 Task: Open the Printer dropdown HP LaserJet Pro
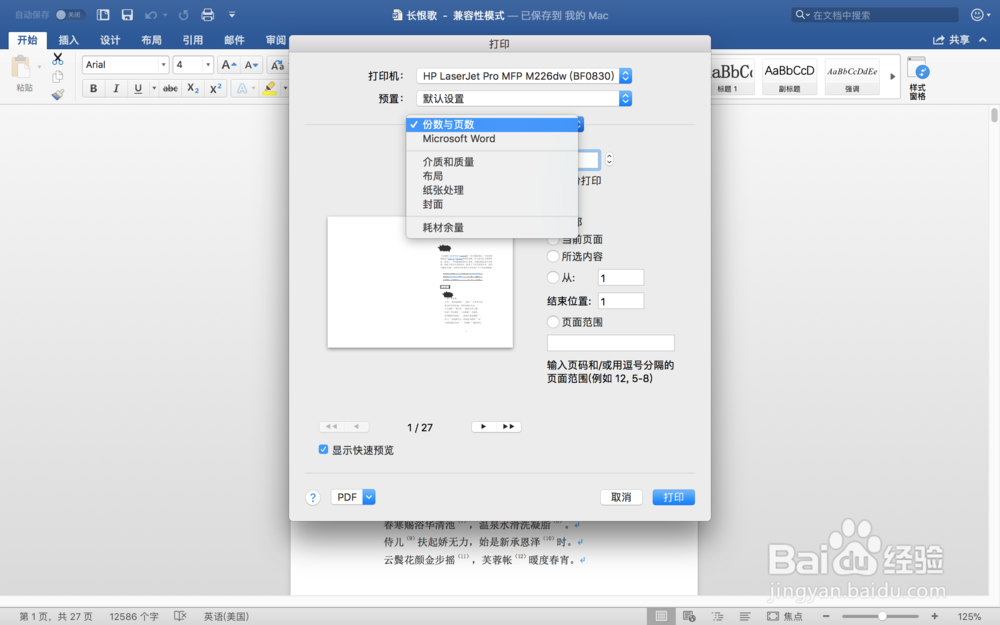524,76
